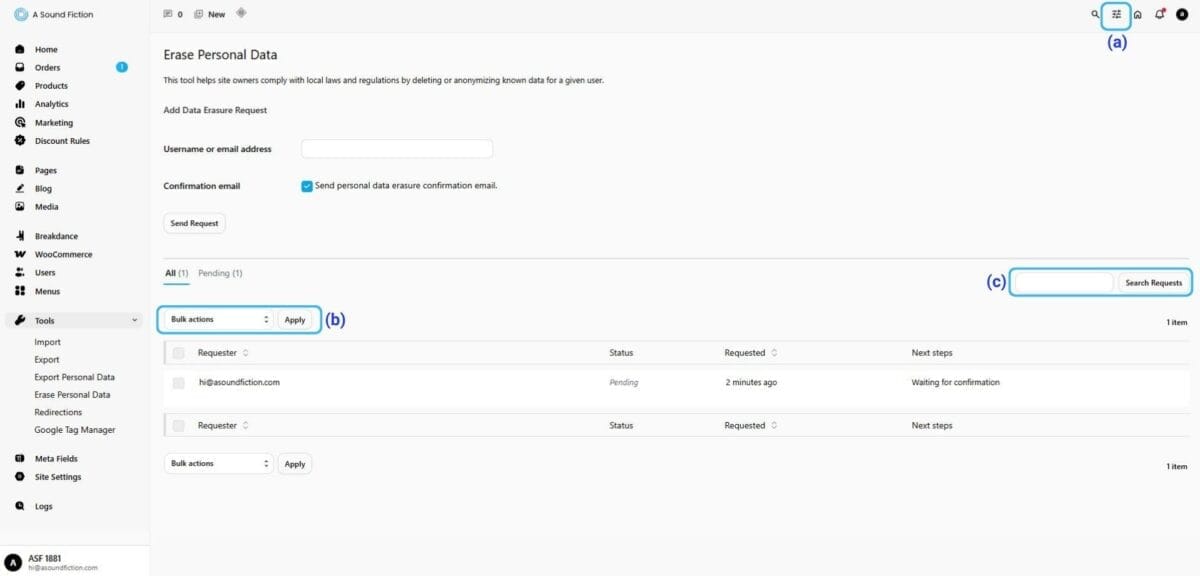The width and height of the screenshot is (1200, 576).
Task: Open the bottom Bulk actions dropdown
Action: tap(219, 464)
